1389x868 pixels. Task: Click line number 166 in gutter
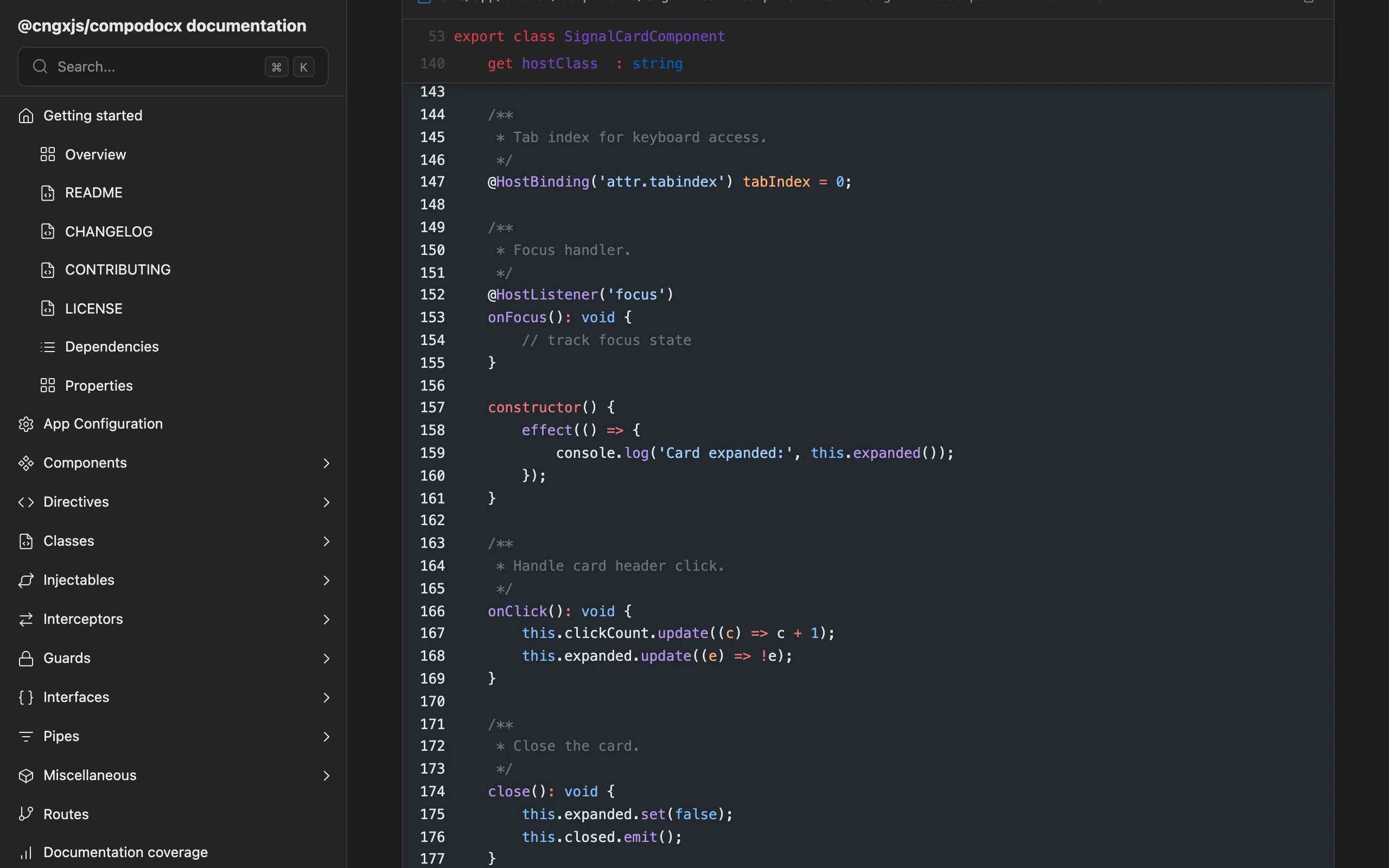(432, 611)
